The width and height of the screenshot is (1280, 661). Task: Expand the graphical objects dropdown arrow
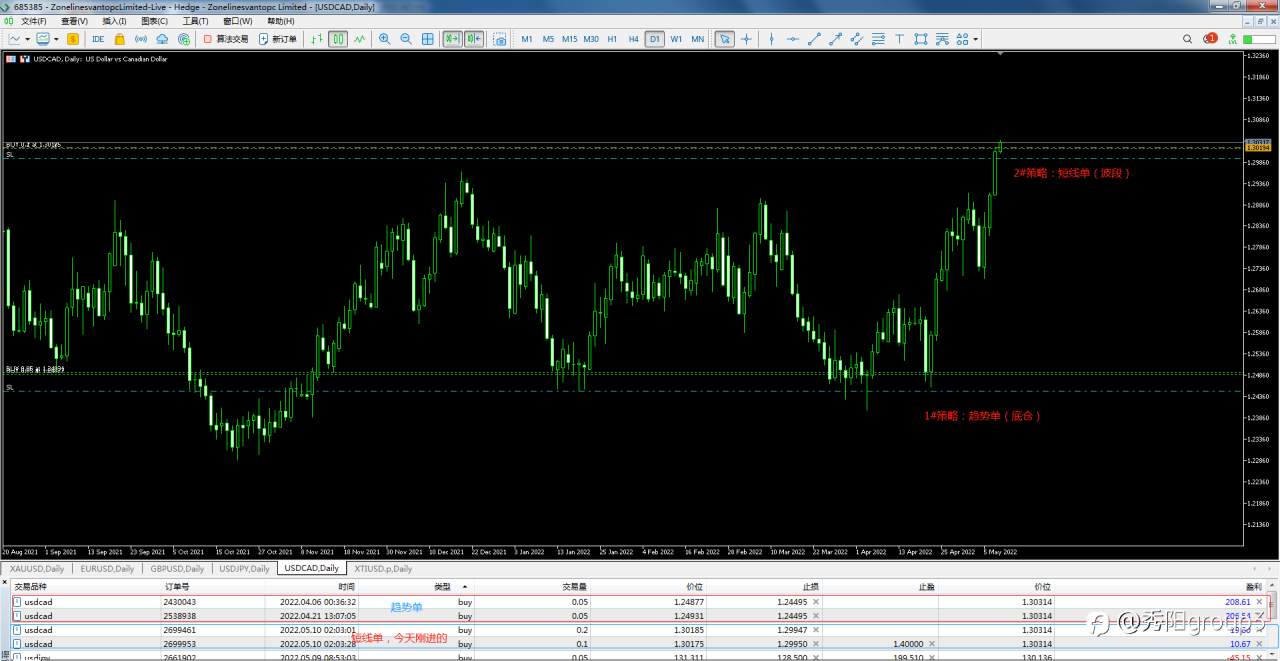[x=975, y=39]
